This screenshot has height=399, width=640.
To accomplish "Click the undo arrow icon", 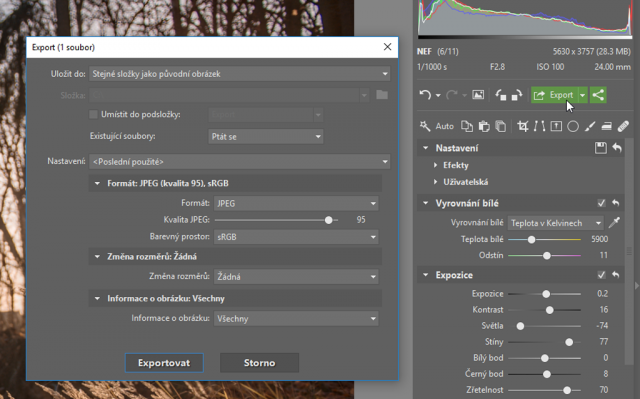I will (425, 95).
